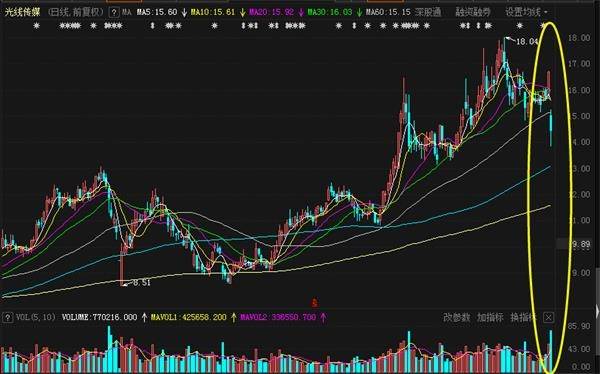
Task: Click the 8.51 low price label
Action: click(142, 283)
